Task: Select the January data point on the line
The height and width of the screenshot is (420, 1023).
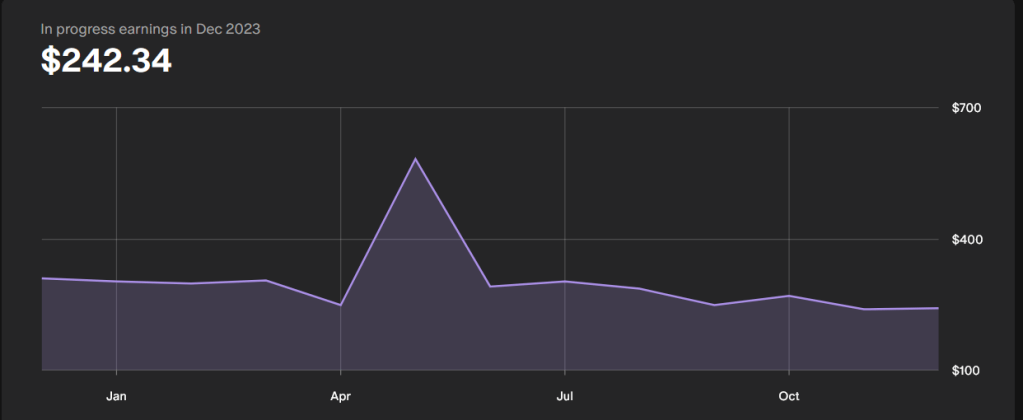Action: (x=116, y=281)
